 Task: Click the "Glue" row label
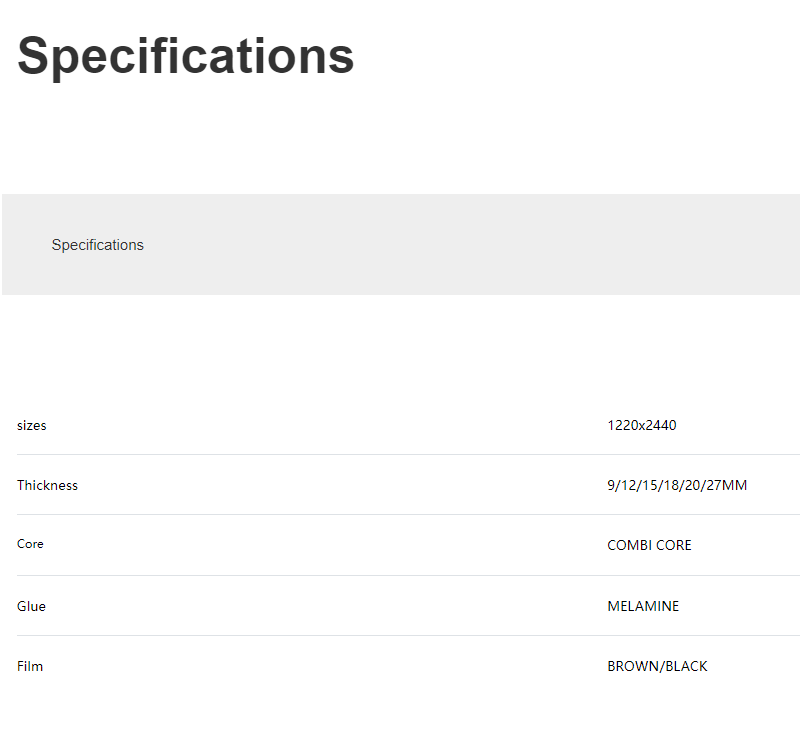[31, 606]
